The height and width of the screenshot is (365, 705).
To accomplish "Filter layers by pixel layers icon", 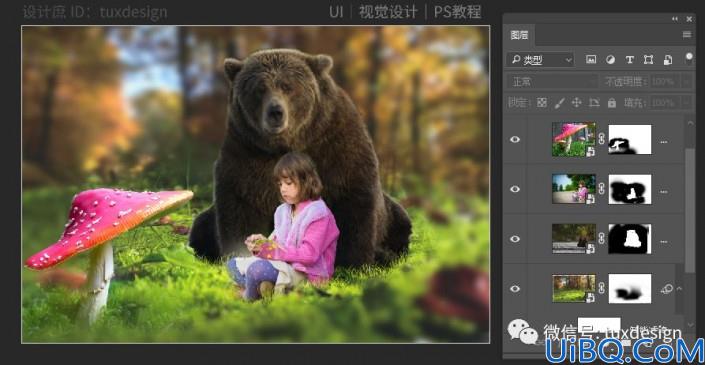I will pyautogui.click(x=591, y=60).
